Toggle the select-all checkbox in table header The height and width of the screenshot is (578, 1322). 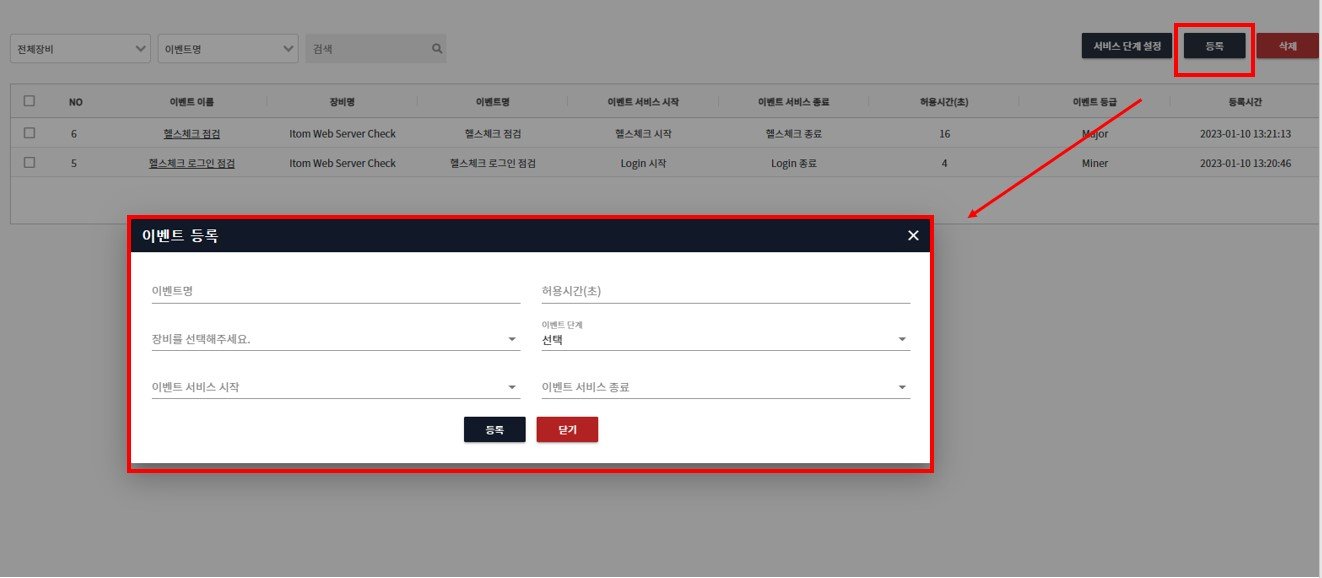29,101
